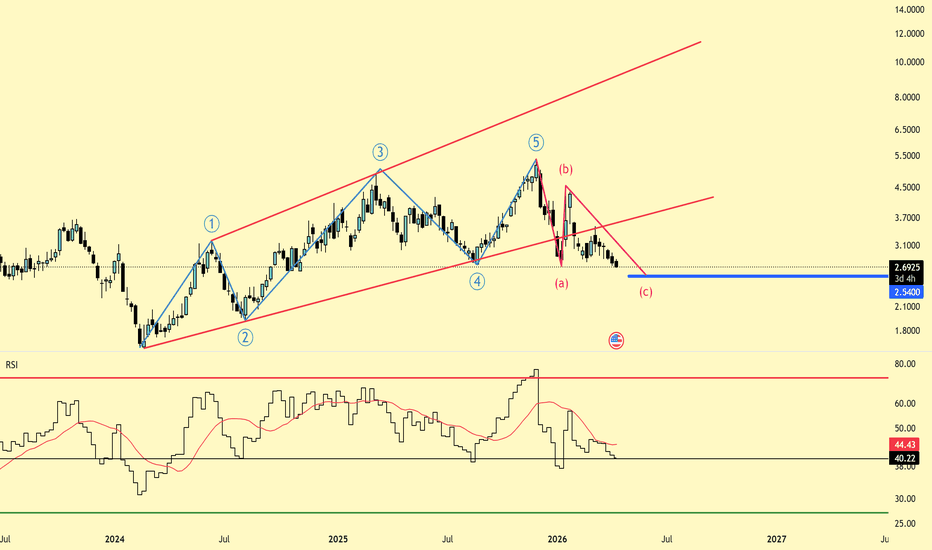Image resolution: width=932 pixels, height=550 pixels.
Task: Click the 5.5000 price axis tick
Action: point(909,156)
